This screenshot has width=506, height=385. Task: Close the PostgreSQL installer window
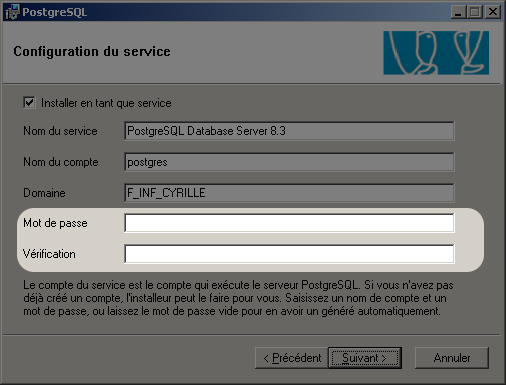coord(493,12)
